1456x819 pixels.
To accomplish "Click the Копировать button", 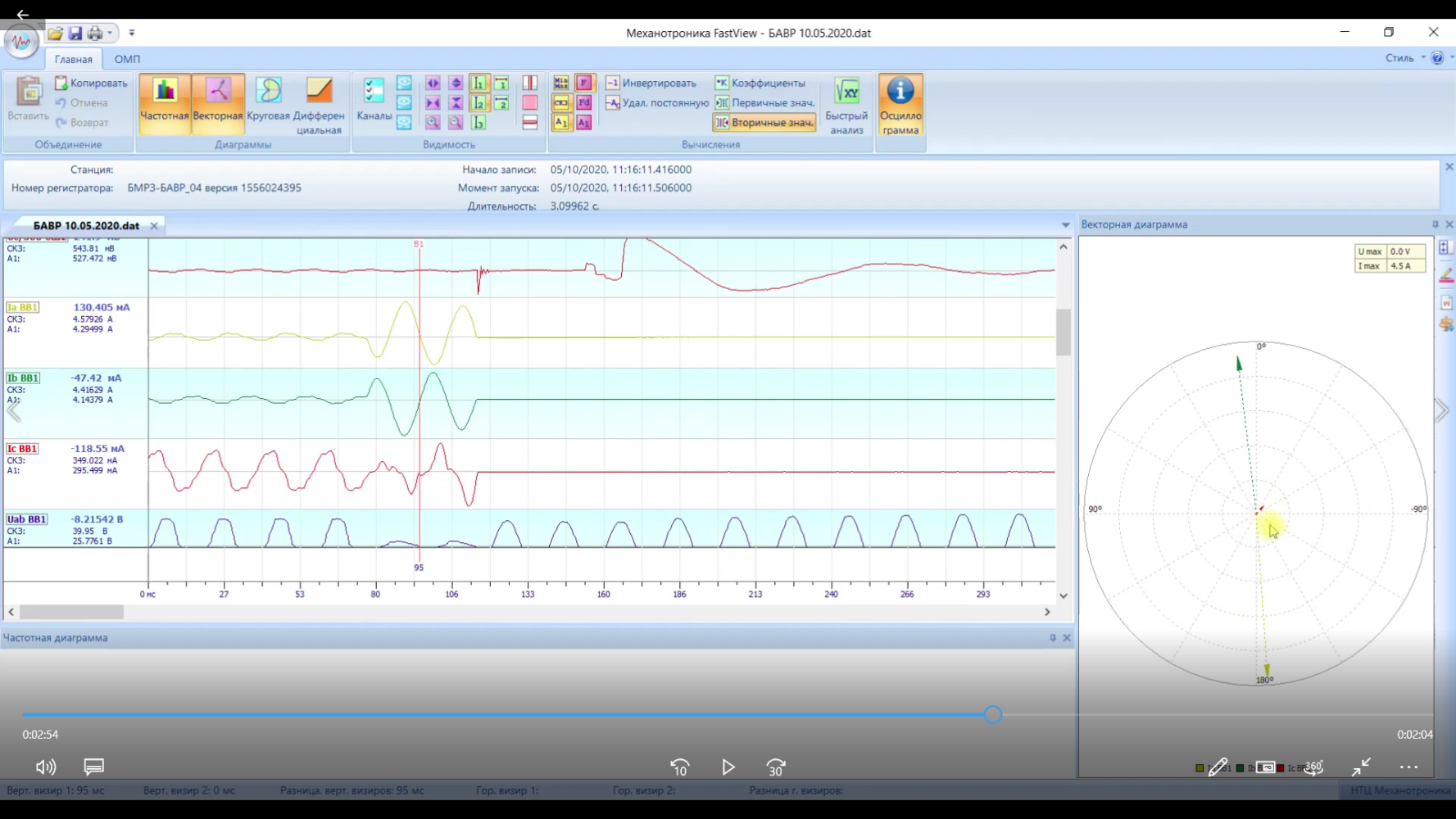I will pyautogui.click(x=91, y=83).
